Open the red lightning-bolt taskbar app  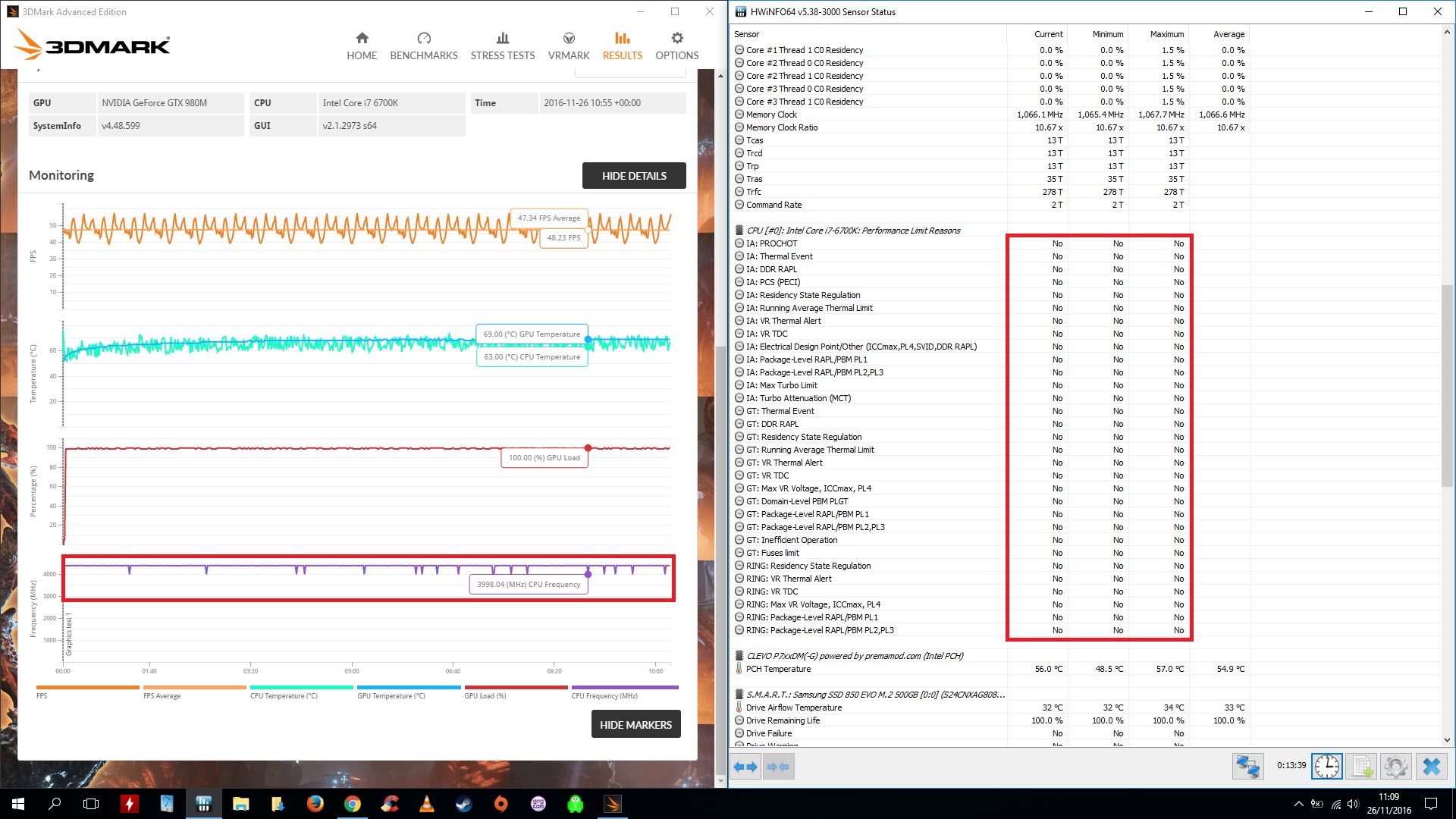click(129, 804)
